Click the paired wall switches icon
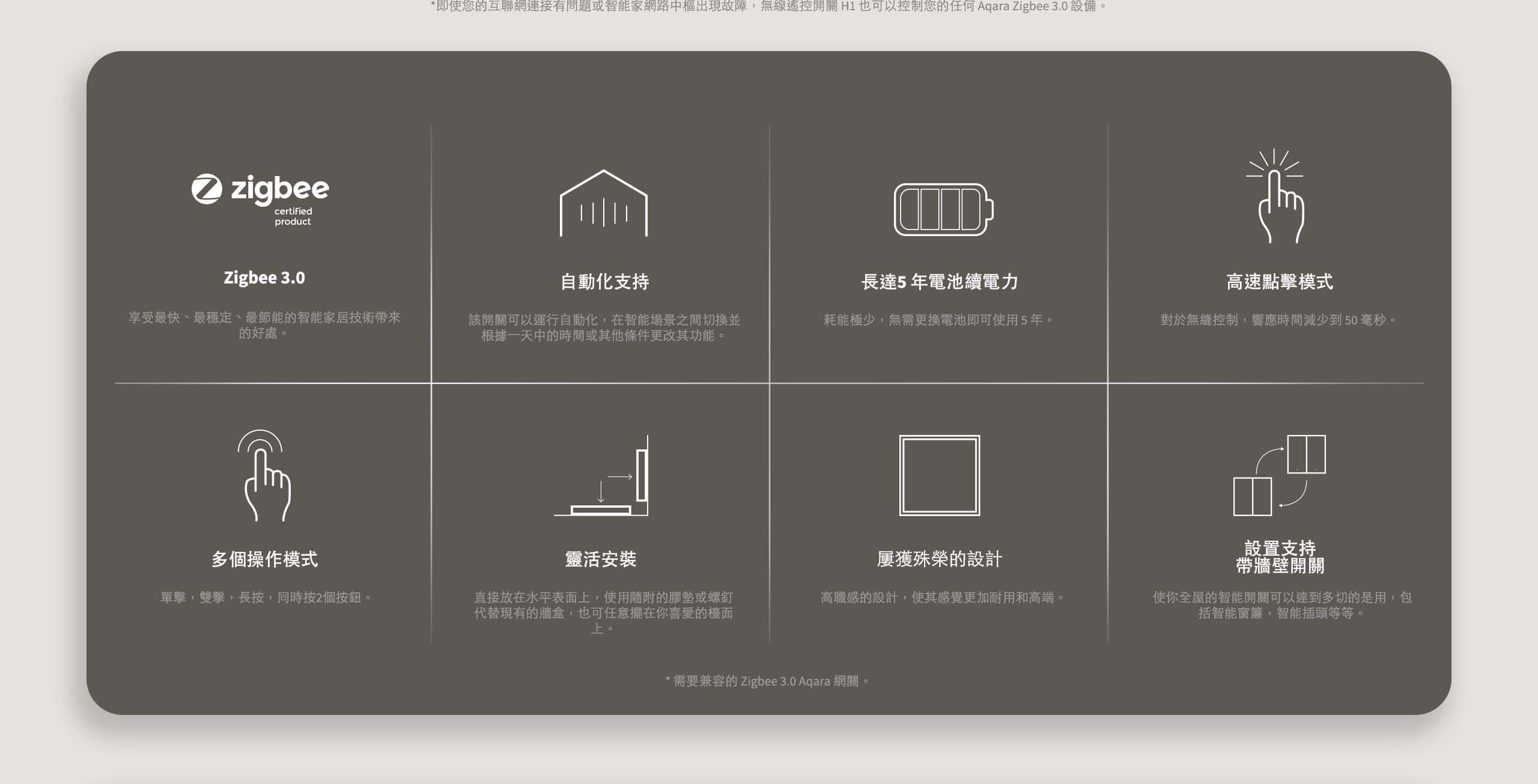The image size is (1538, 784). tap(1280, 476)
